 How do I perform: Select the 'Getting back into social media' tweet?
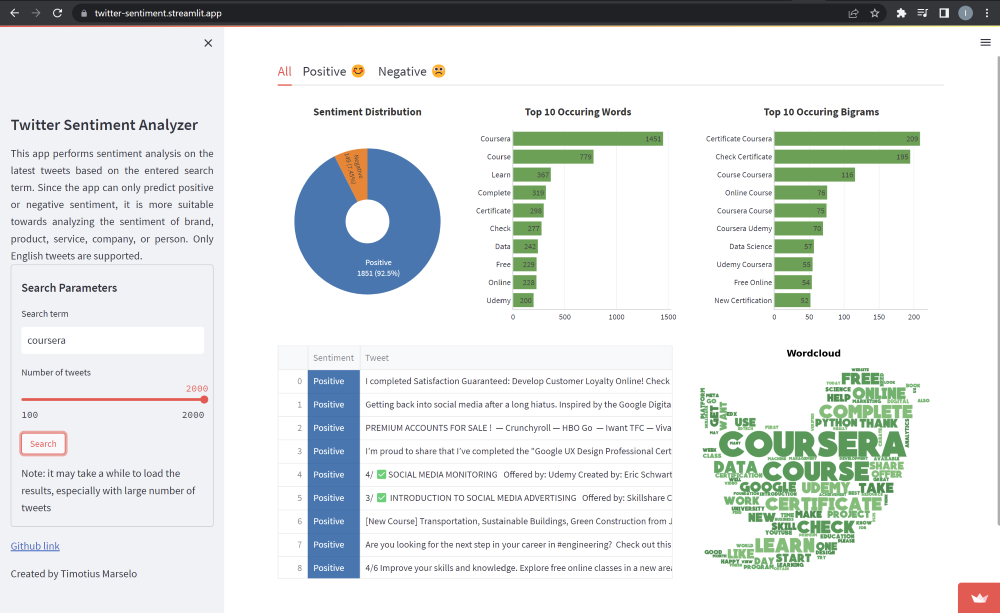pyautogui.click(x=516, y=404)
